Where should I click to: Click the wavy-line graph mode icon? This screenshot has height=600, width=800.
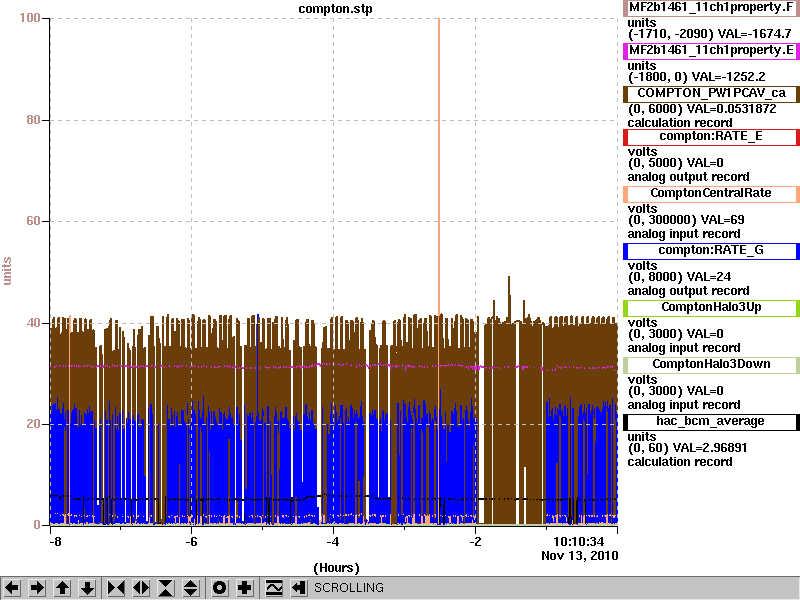point(274,588)
